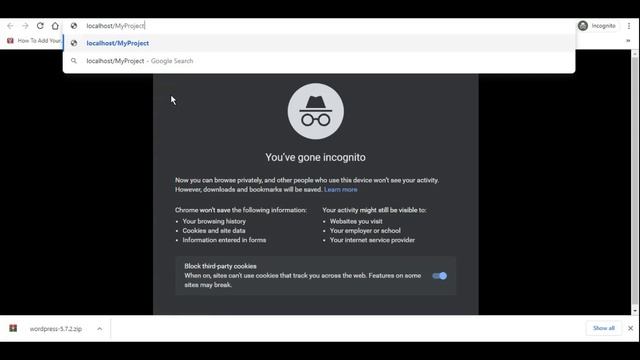Click the browser back arrow
Viewport: 640px width, 360px height.
click(10, 26)
